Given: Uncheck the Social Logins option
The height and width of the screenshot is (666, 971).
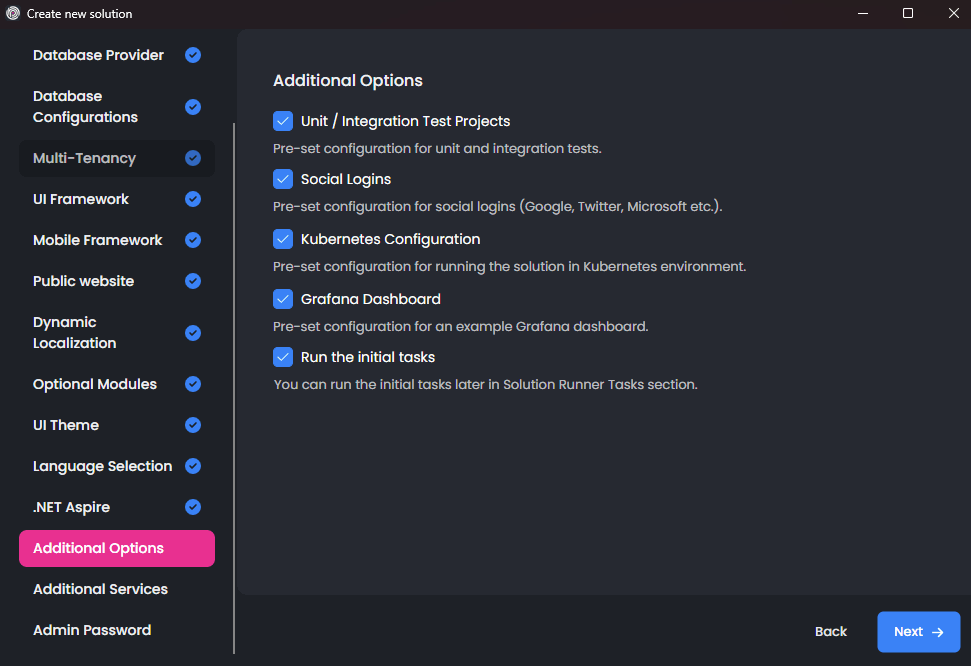Looking at the screenshot, I should [x=282, y=179].
